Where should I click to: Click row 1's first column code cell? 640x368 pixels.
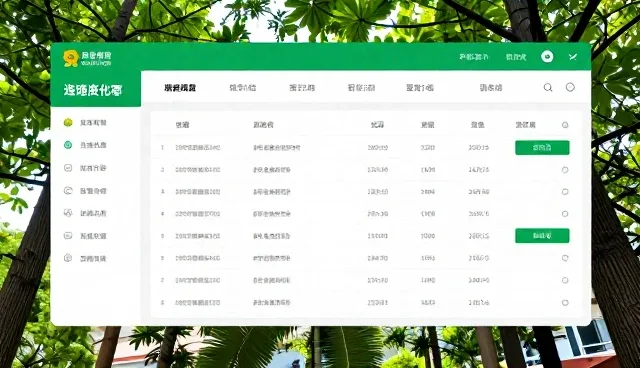[x=198, y=148]
